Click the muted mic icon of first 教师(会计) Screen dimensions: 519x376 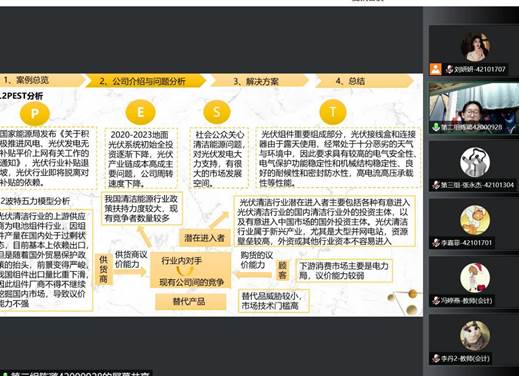point(435,301)
